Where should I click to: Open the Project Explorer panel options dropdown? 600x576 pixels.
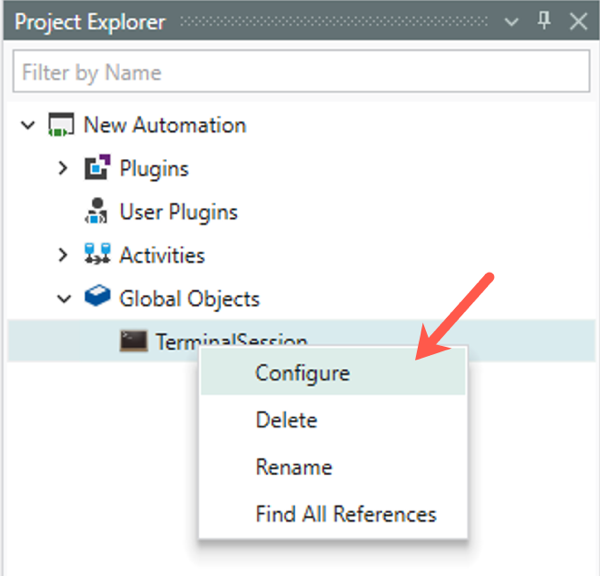[x=511, y=22]
